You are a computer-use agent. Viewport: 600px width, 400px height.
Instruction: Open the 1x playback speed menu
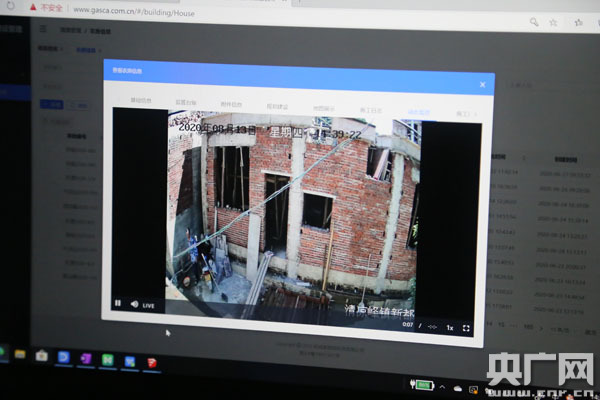click(x=450, y=327)
